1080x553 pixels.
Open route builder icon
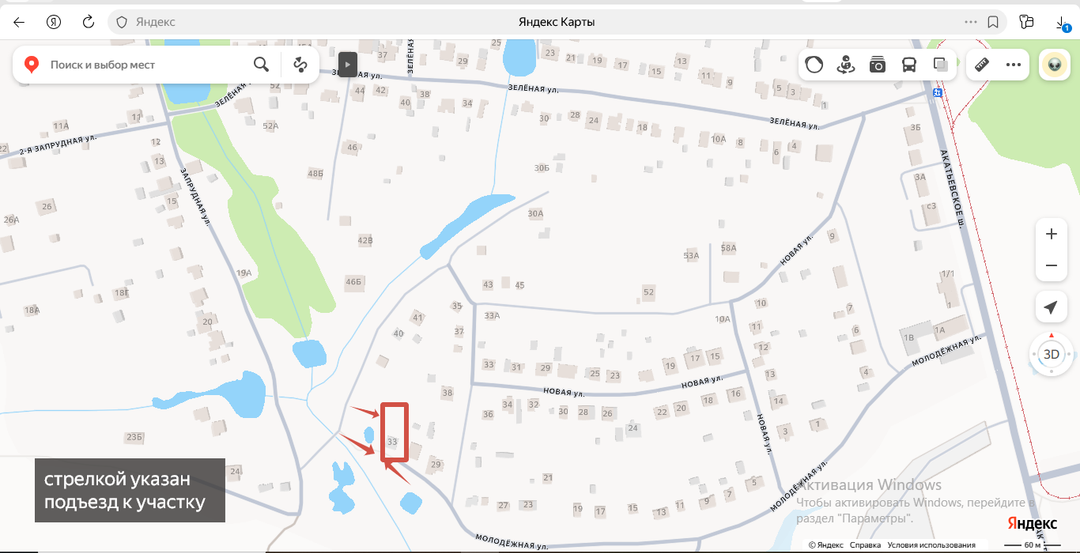click(300, 65)
